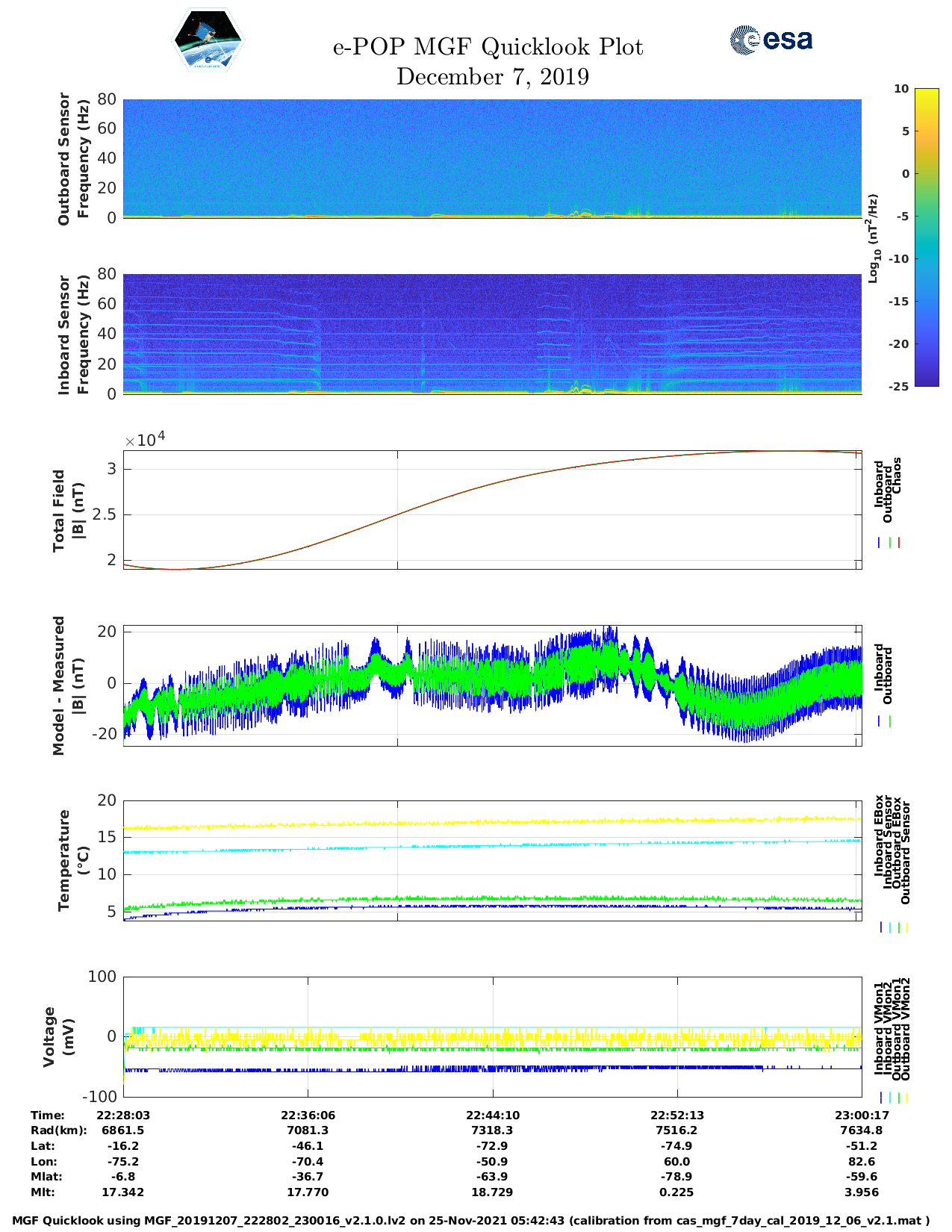Select the 23:00:17 time tick label
Viewport: 952px width, 1232px height.
coord(861,1116)
